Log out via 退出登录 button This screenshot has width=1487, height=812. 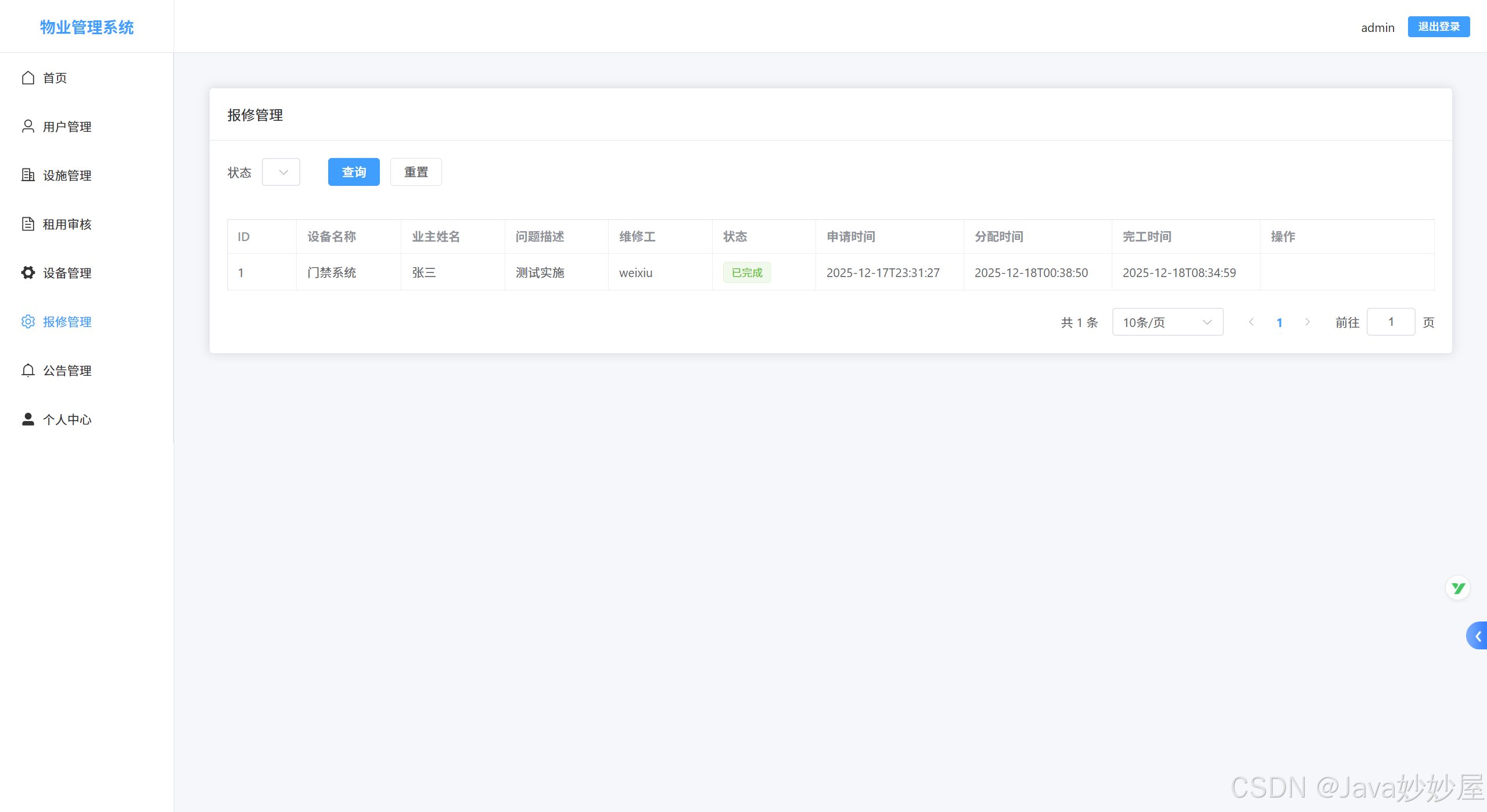1438,27
